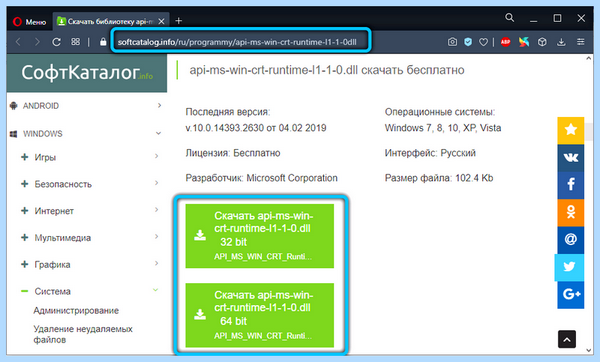Open the Интернет subcategory
Screen dimensions: 600x362
coord(54,211)
